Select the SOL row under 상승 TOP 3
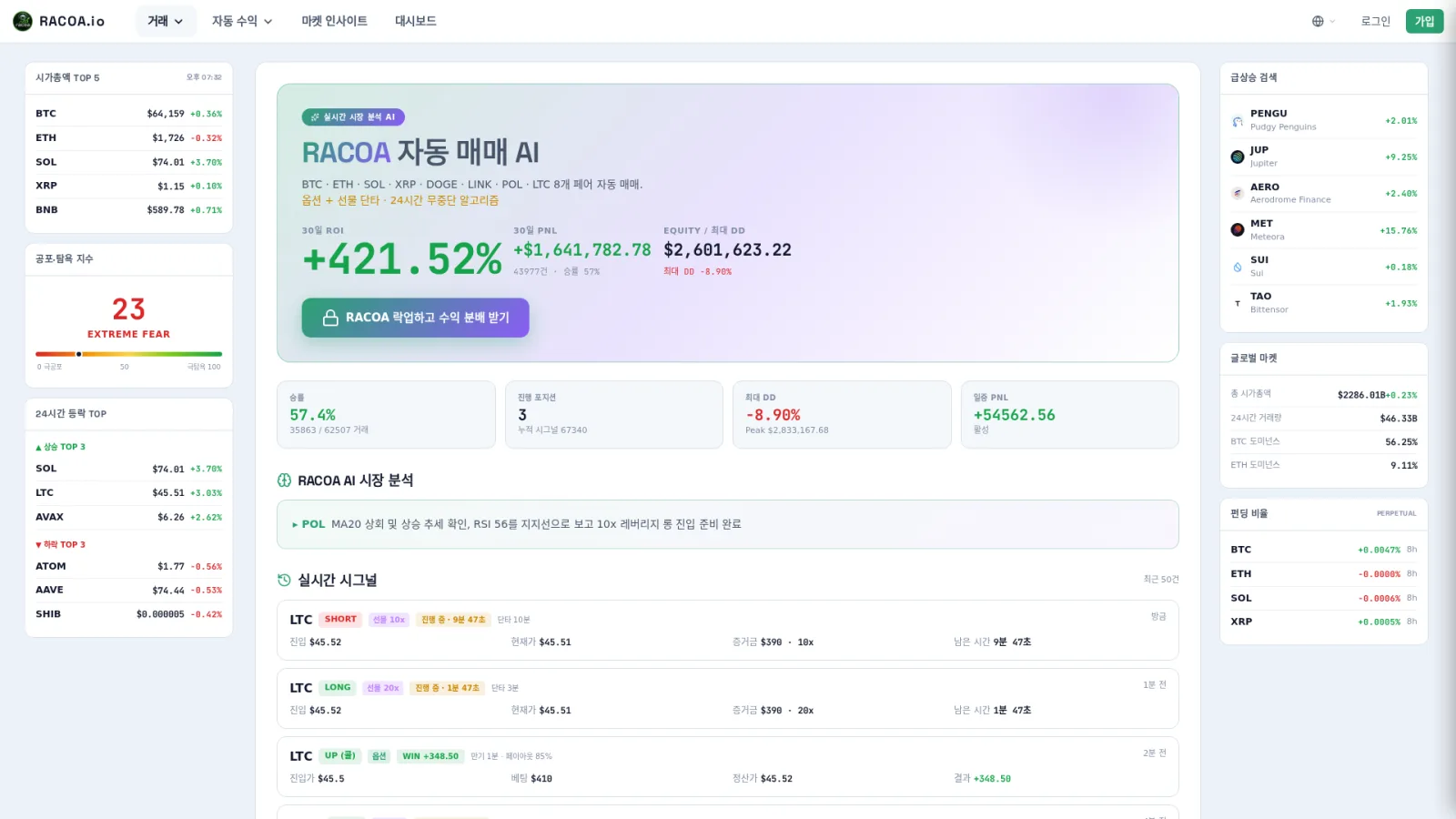This screenshot has height=819, width=1456. (128, 469)
